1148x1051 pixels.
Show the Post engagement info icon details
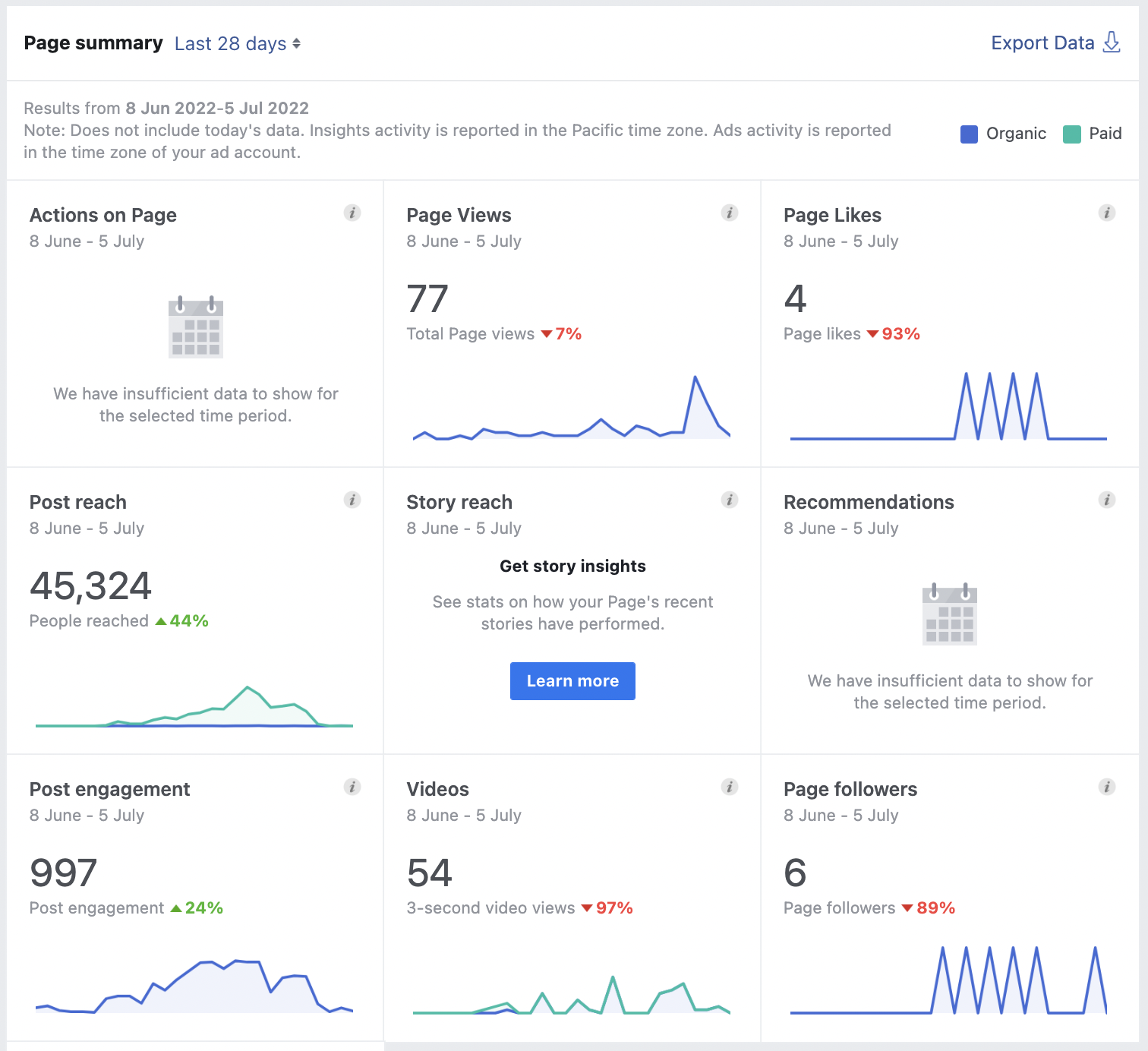point(352,787)
